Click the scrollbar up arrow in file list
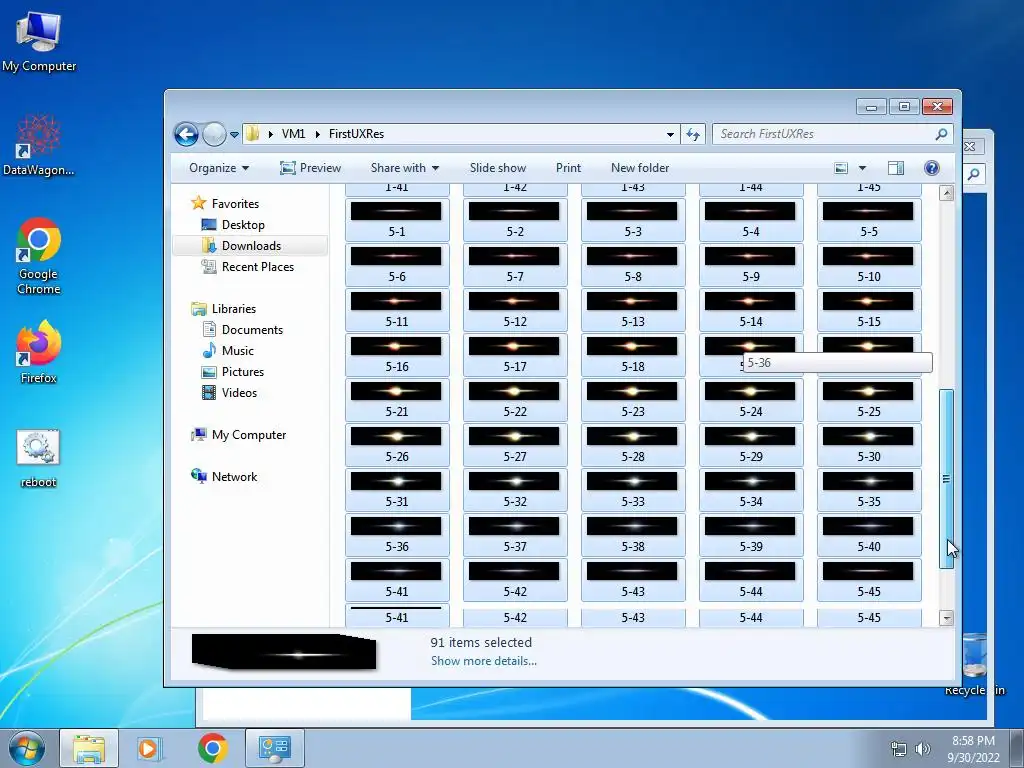This screenshot has height=768, width=1024. pyautogui.click(x=946, y=193)
